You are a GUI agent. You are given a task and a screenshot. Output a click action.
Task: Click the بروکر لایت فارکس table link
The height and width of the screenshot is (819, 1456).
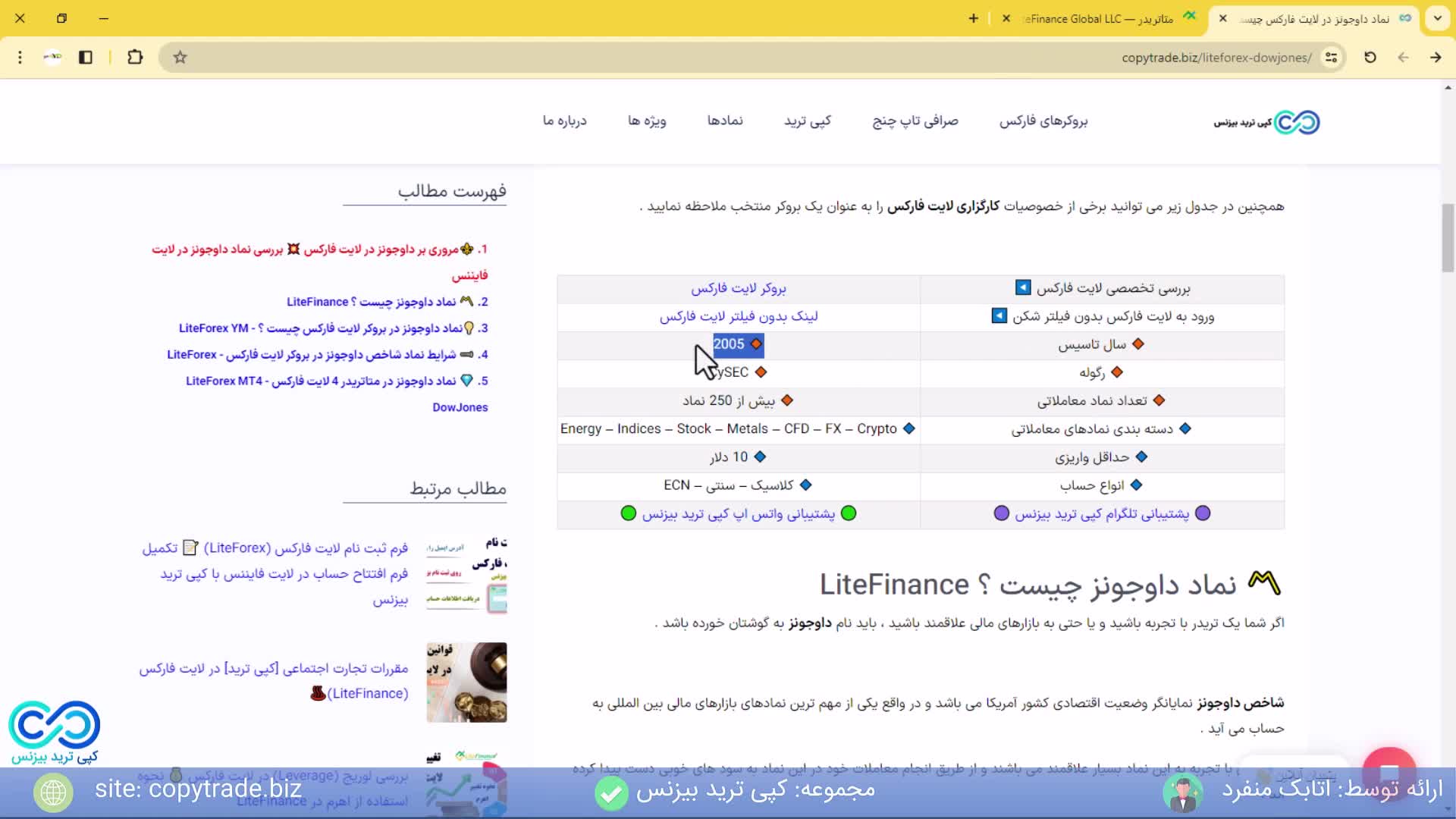click(x=738, y=289)
